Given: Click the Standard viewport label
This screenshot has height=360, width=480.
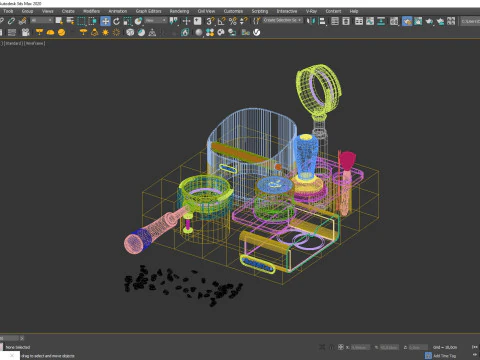Looking at the screenshot, I should (13, 43).
